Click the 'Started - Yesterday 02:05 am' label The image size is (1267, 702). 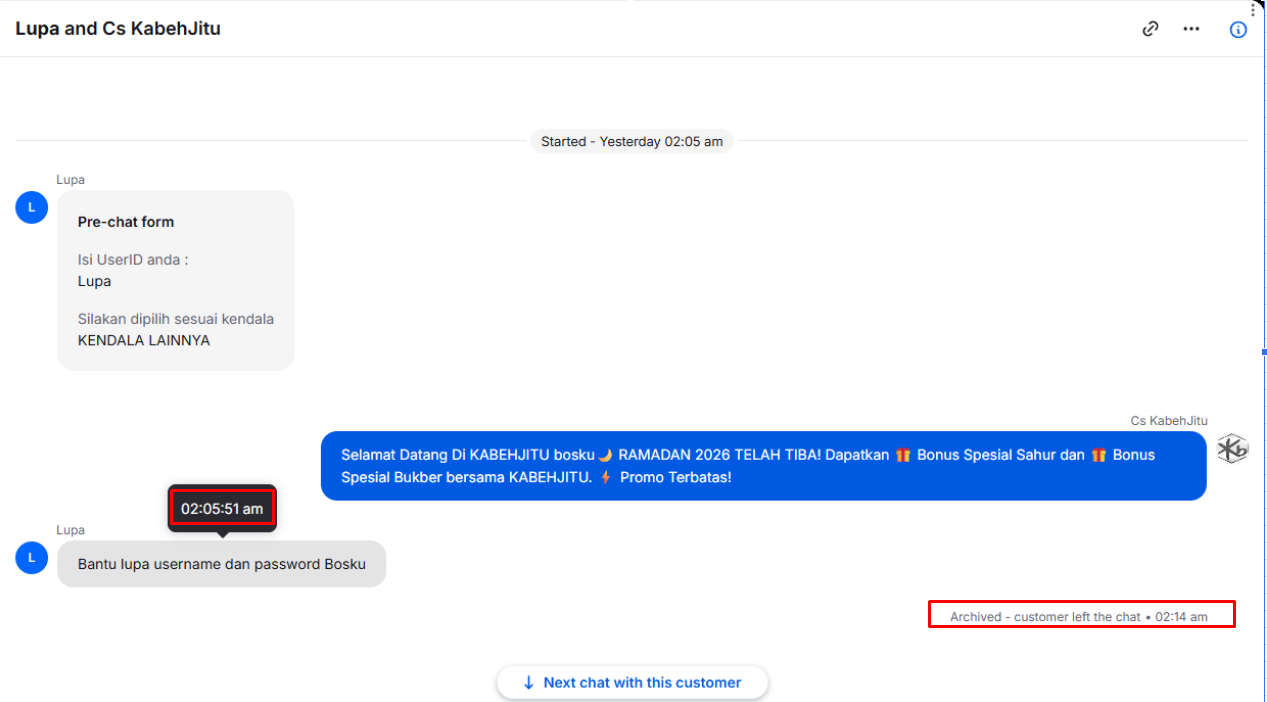coord(632,142)
